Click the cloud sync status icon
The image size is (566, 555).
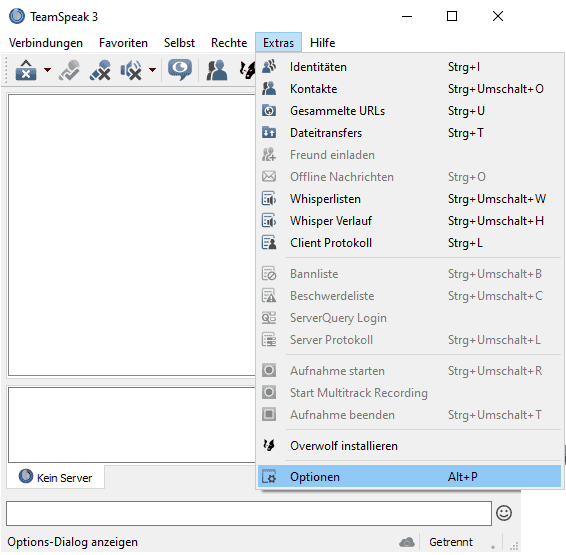pyautogui.click(x=407, y=542)
